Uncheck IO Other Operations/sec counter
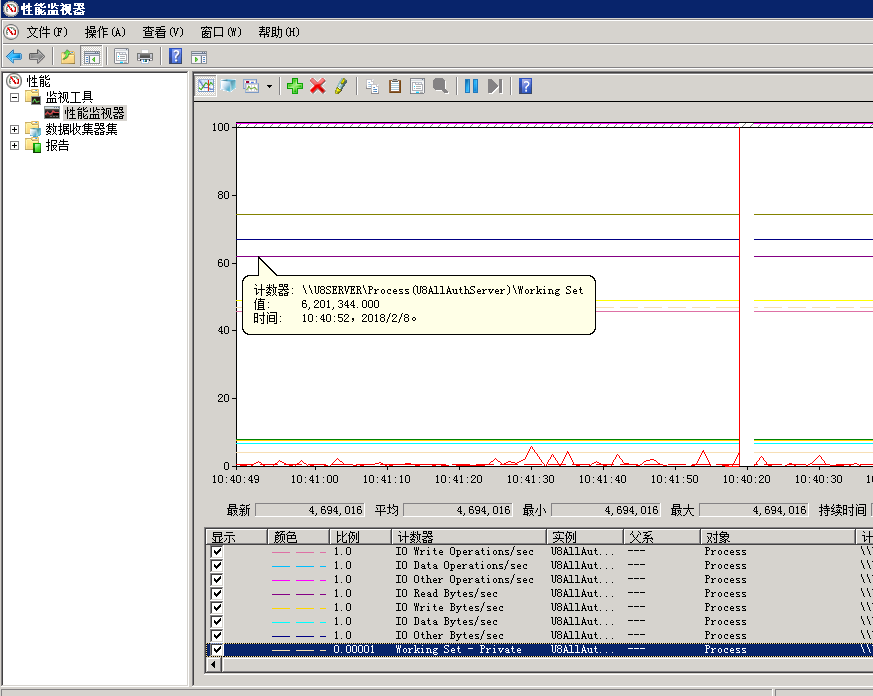This screenshot has width=873, height=696. pyautogui.click(x=217, y=580)
